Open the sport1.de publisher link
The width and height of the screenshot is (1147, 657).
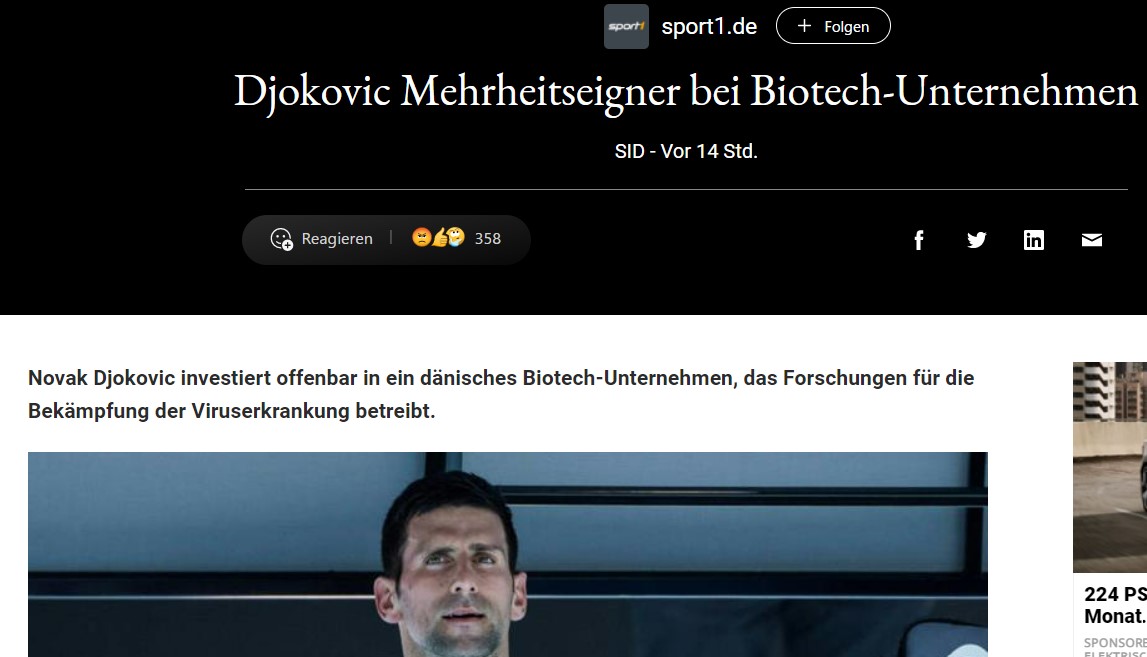(709, 26)
